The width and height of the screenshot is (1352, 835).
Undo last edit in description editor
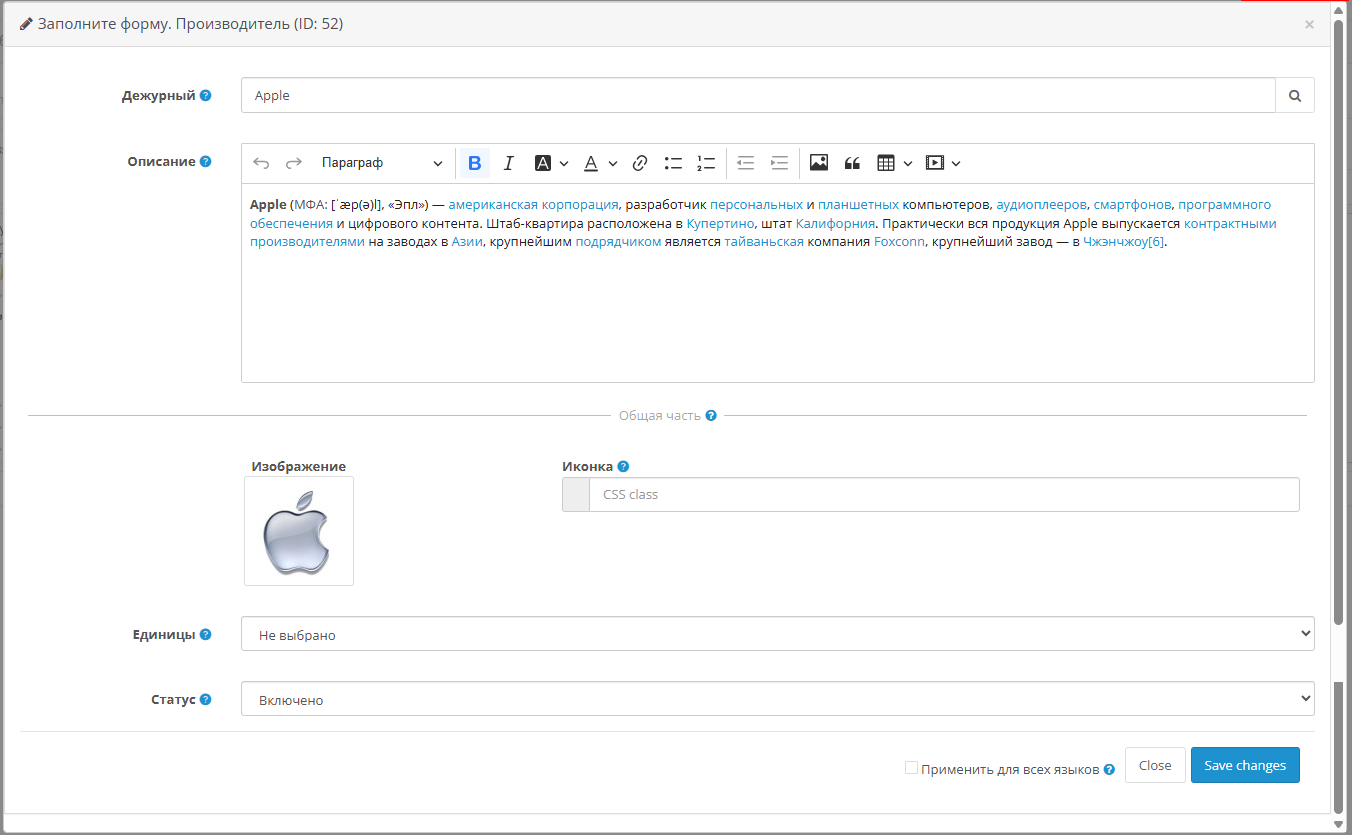(261, 163)
